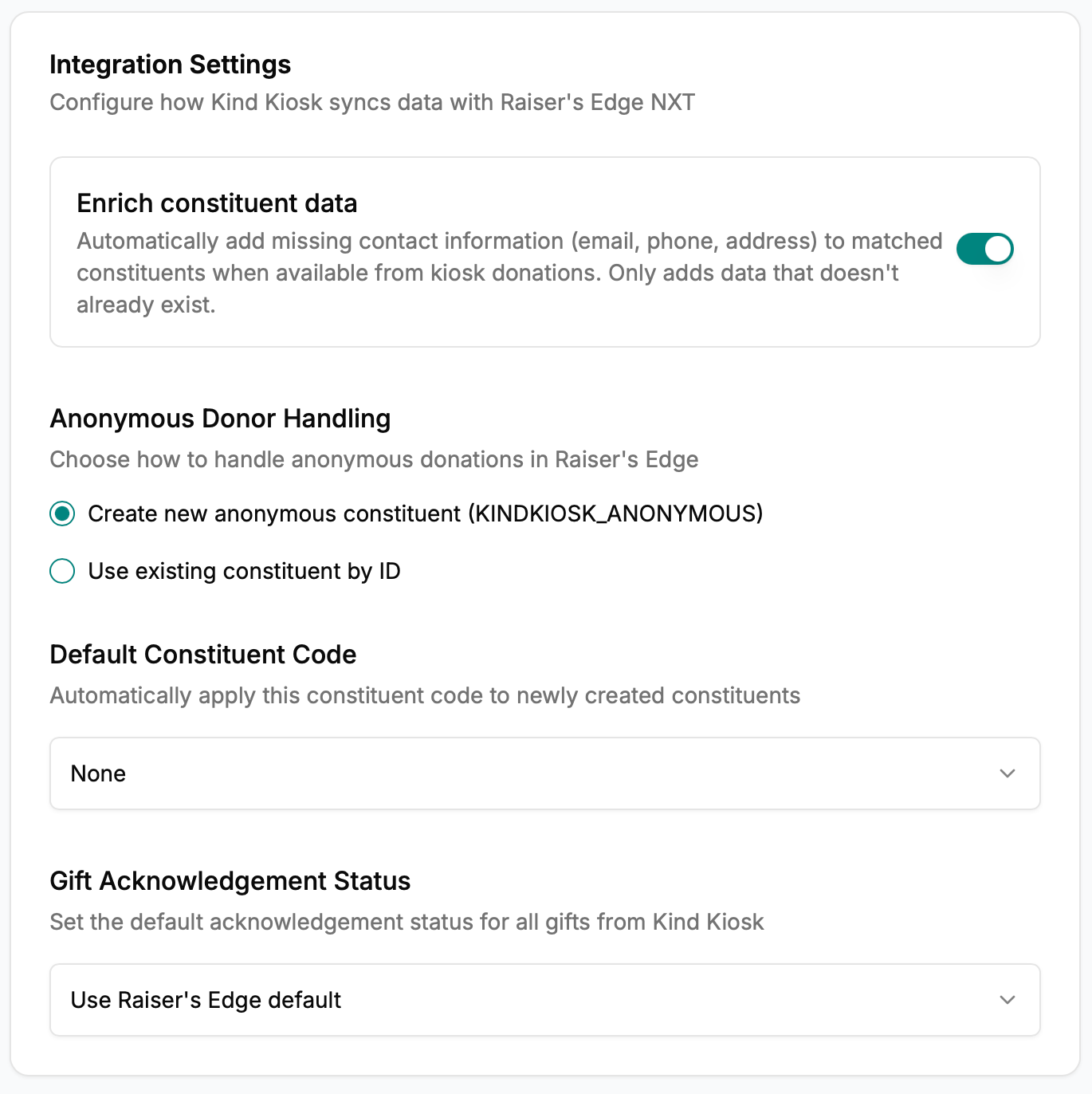Select Create new anonymous constituent radio button
This screenshot has width=1092, height=1094.
point(62,514)
